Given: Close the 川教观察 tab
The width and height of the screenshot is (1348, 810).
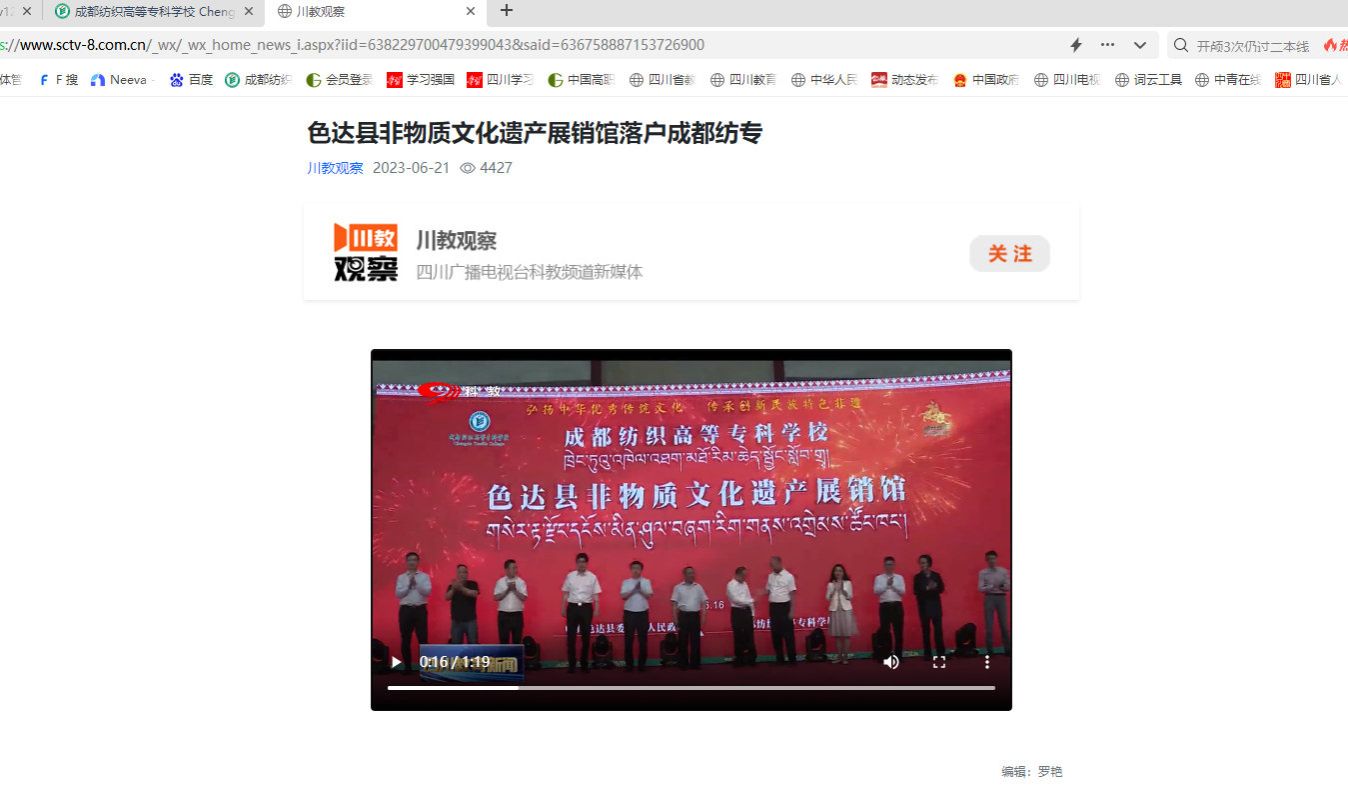Looking at the screenshot, I should 471,11.
